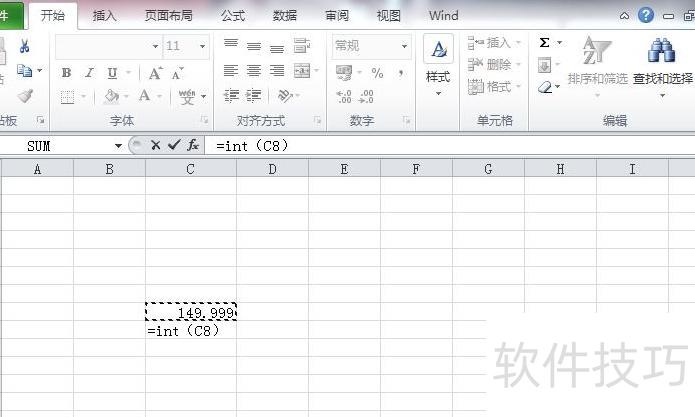Expand the Underline style arrow
Image resolution: width=695 pixels, height=417 pixels.
pos(129,73)
